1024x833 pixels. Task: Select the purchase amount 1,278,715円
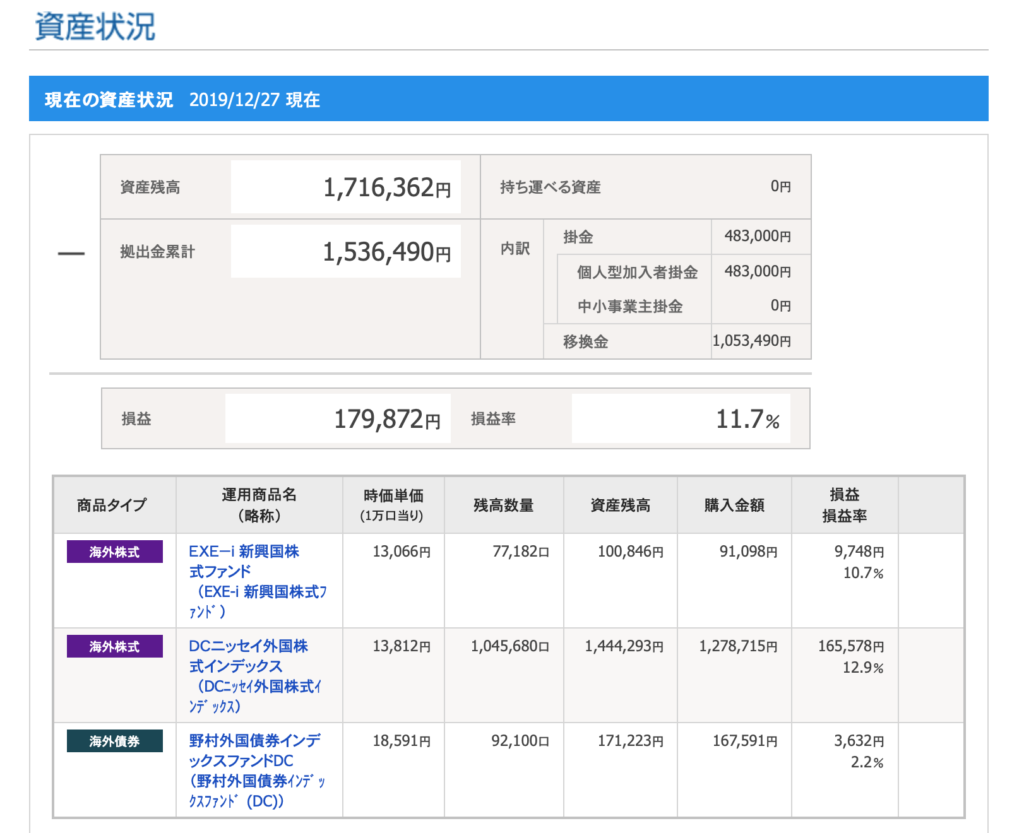739,647
